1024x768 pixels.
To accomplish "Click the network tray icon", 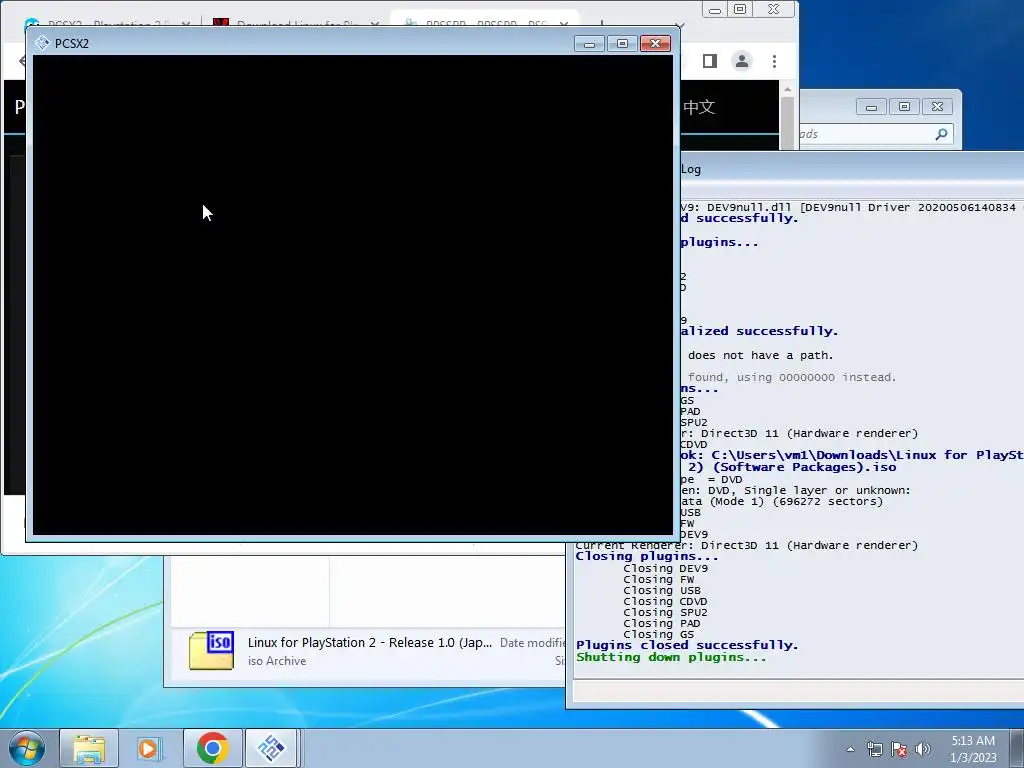I will point(874,749).
